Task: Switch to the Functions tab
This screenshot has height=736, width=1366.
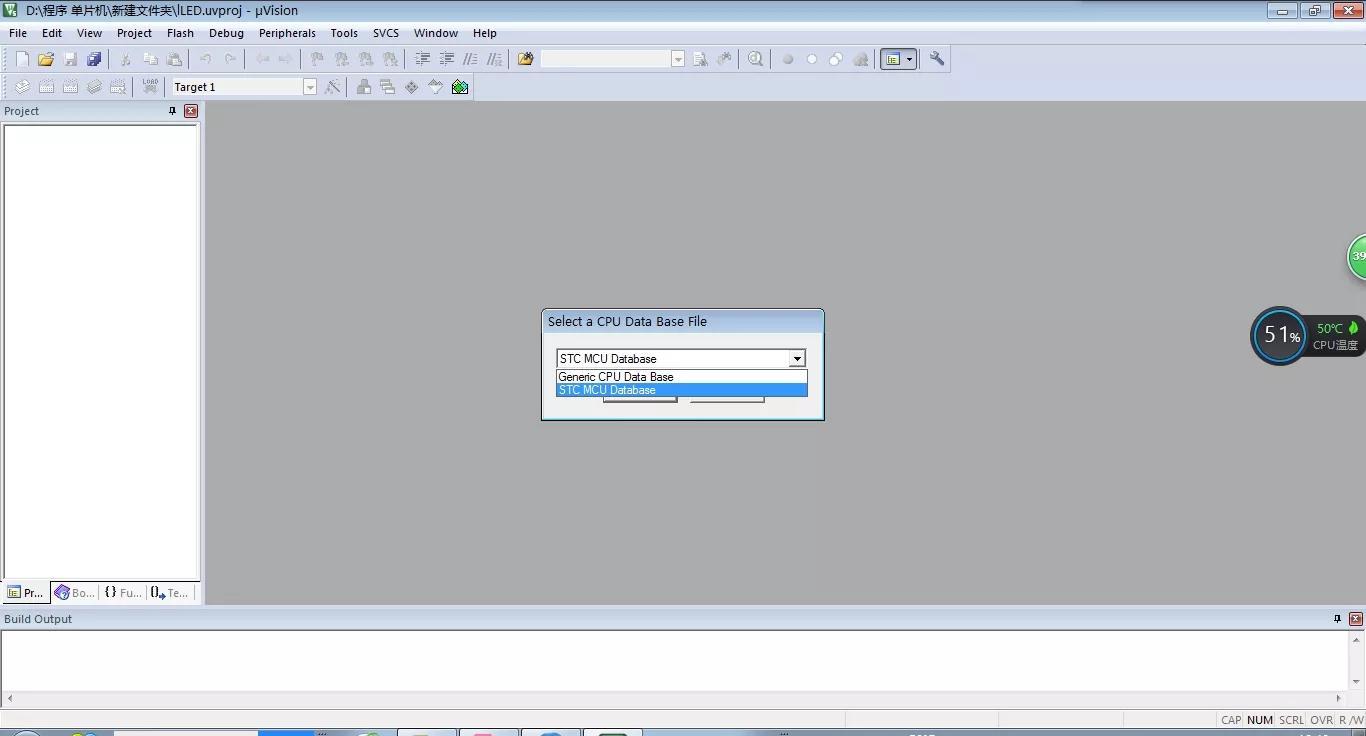Action: [x=123, y=593]
